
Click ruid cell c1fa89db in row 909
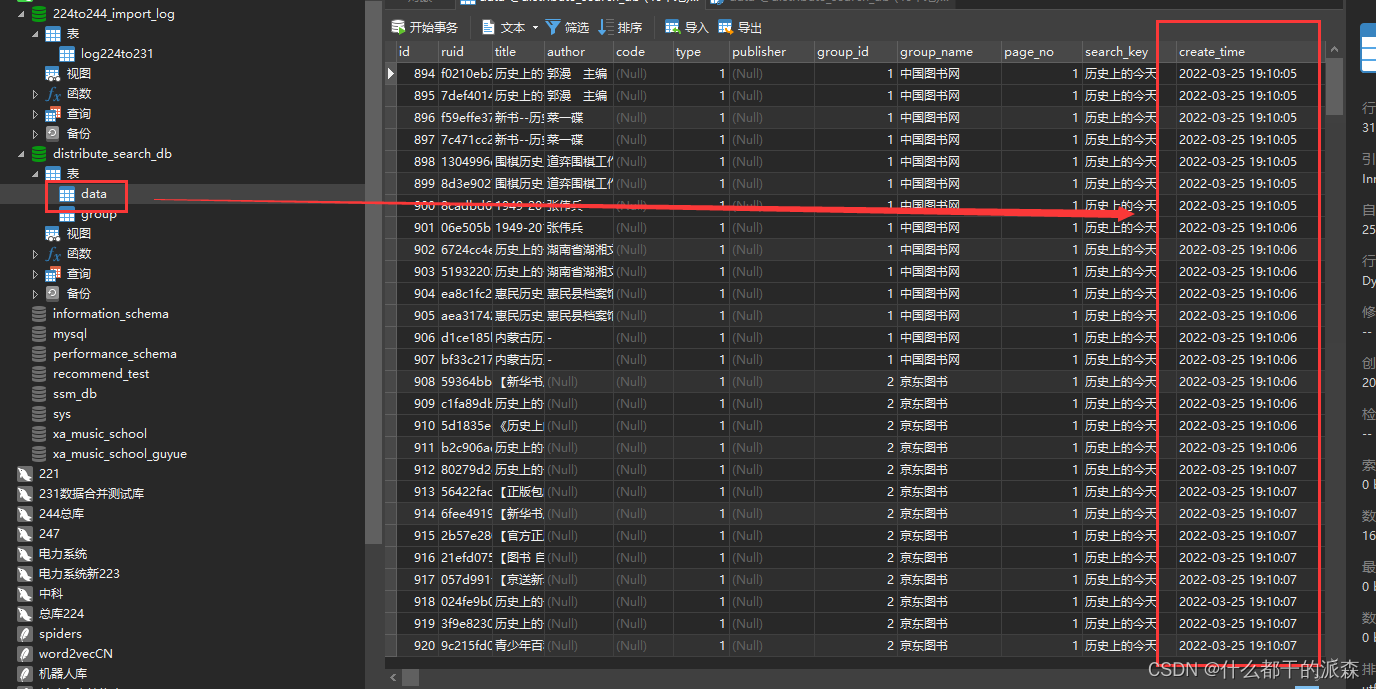(x=465, y=404)
